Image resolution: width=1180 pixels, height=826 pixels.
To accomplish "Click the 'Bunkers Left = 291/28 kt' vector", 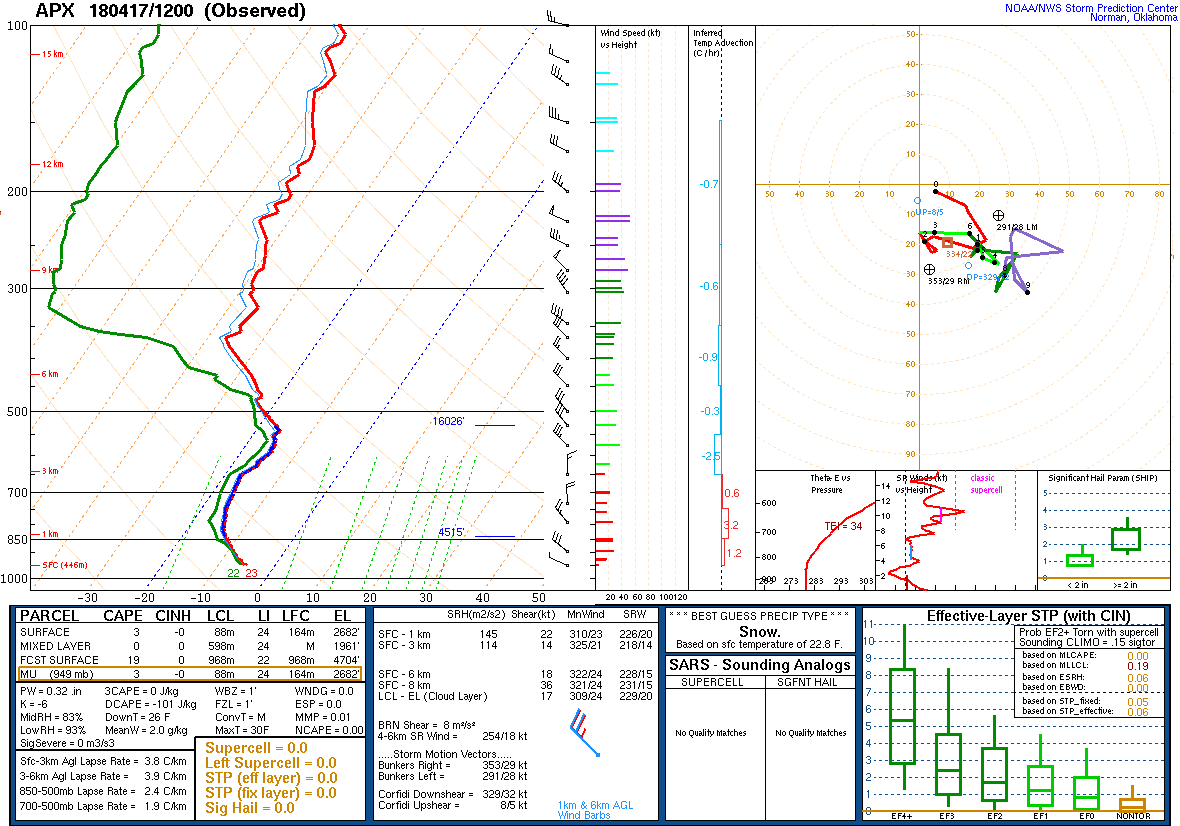I will click(452, 776).
